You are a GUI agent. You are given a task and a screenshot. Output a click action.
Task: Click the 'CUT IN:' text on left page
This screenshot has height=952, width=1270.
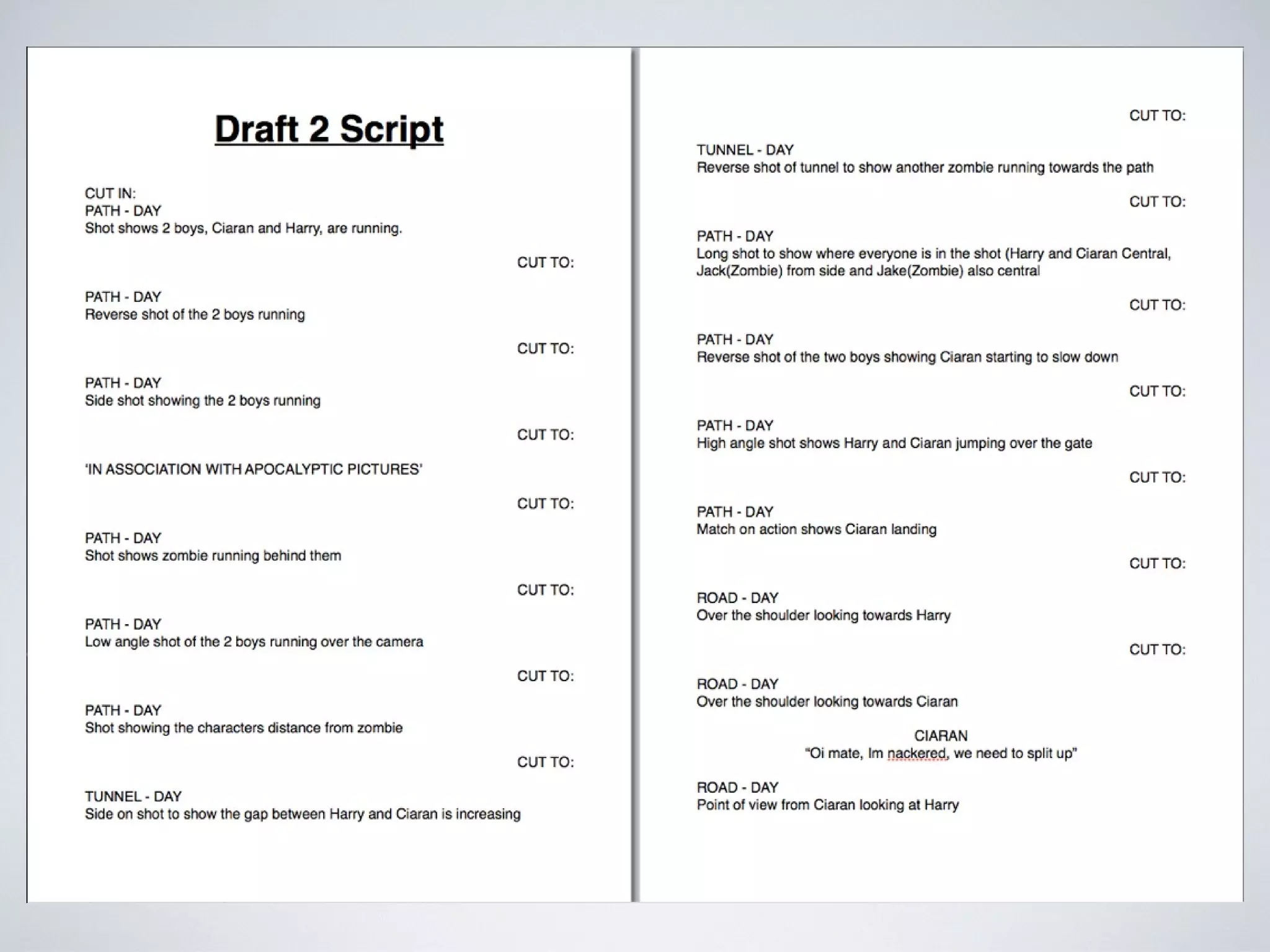(110, 193)
